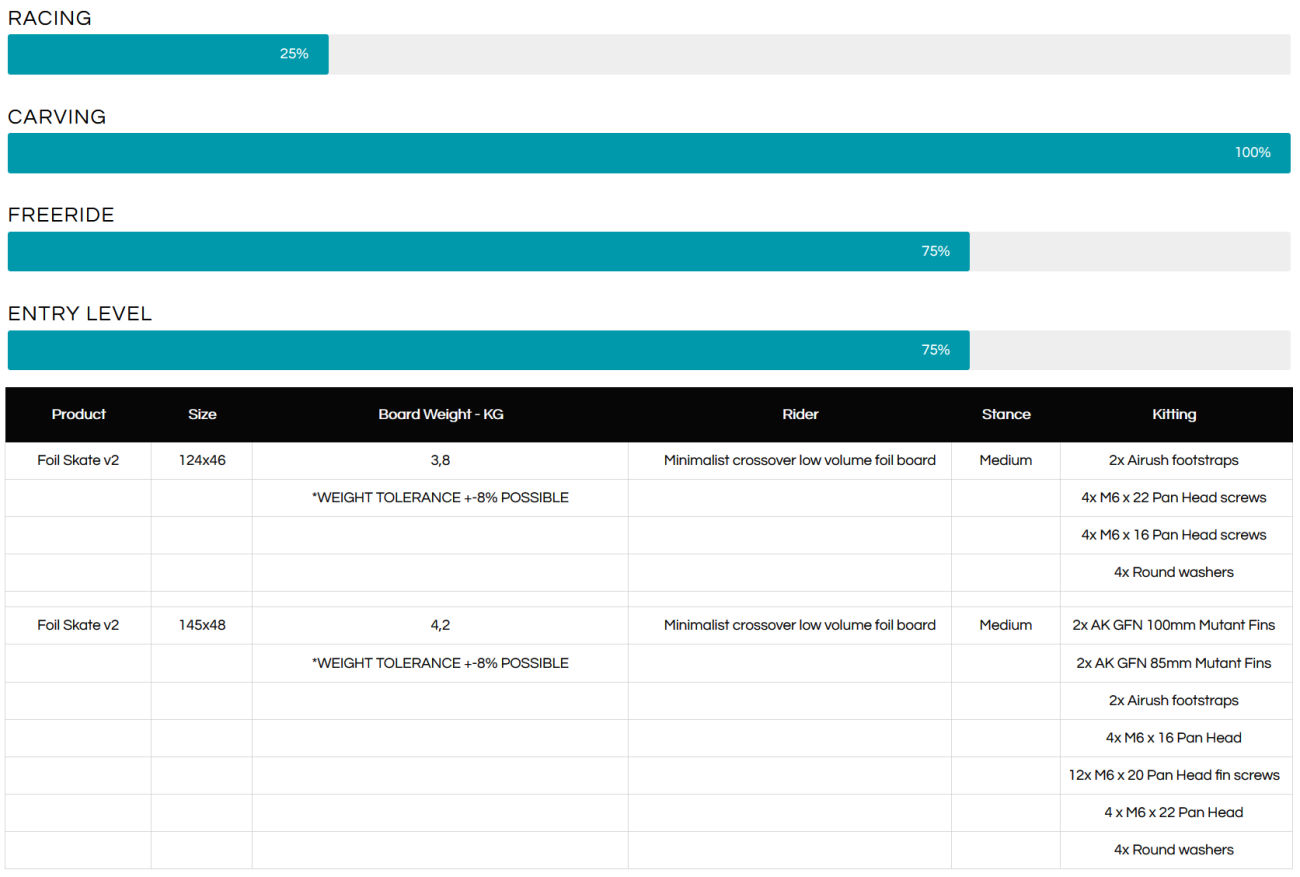Viewport: 1300px width, 877px height.
Task: Select the 4,2 board weight cell
Action: tap(440, 626)
